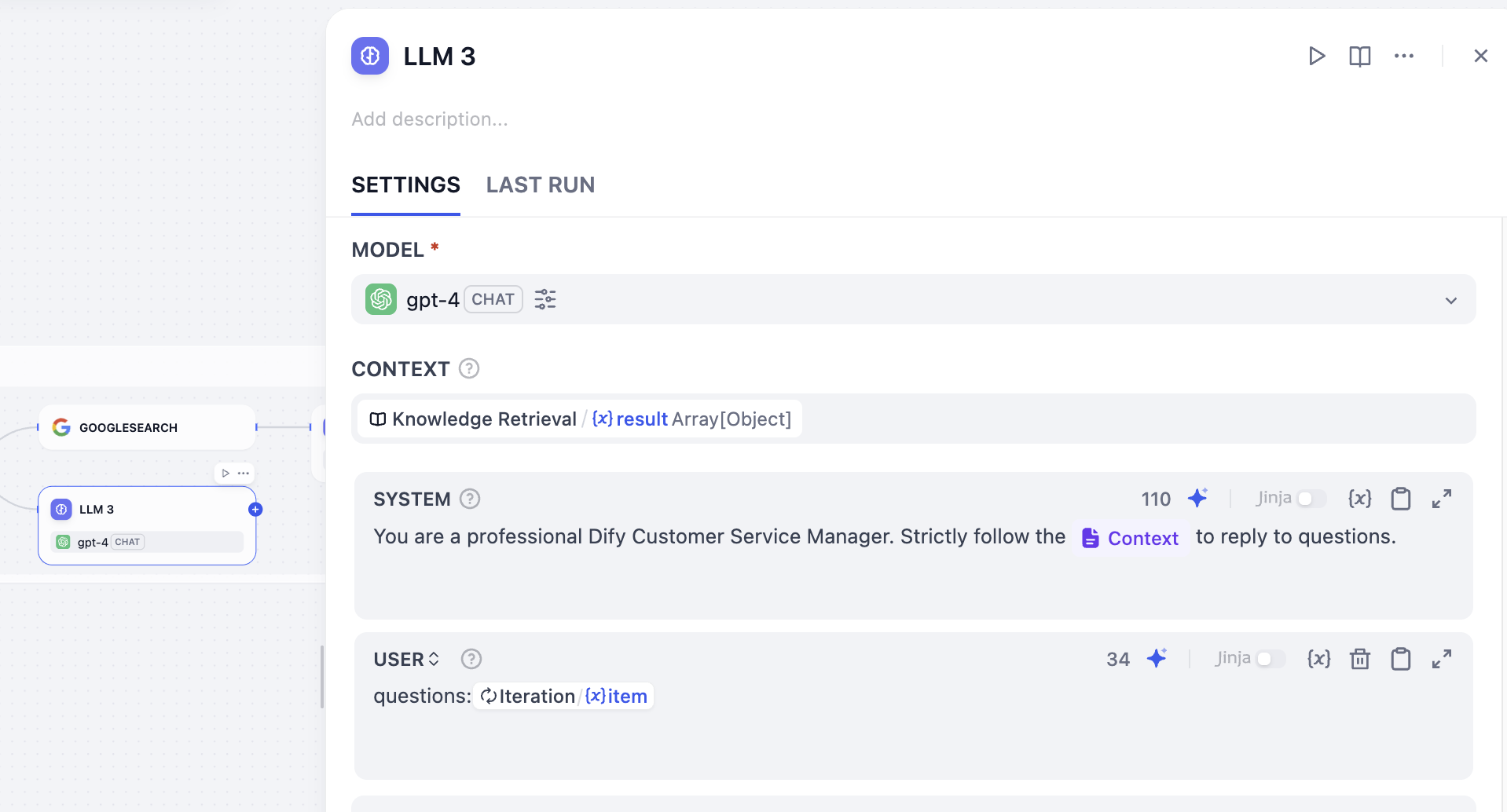1507x812 pixels.
Task: Click the Add description field
Action: [430, 119]
